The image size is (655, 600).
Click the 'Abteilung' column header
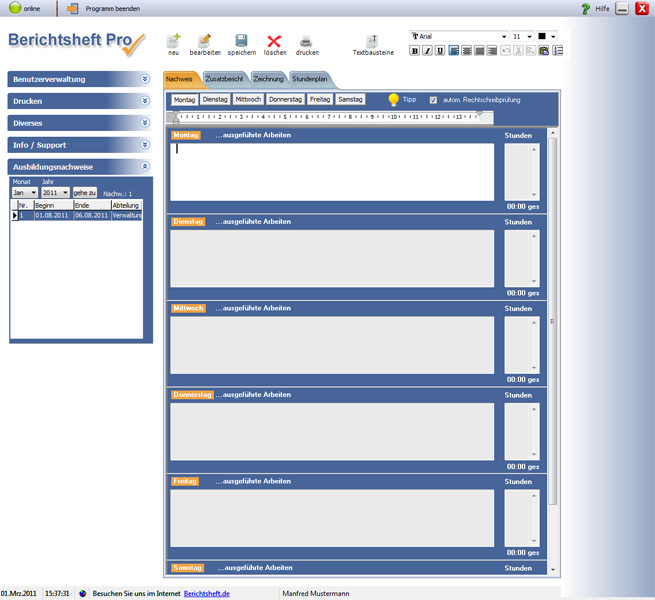pos(126,205)
